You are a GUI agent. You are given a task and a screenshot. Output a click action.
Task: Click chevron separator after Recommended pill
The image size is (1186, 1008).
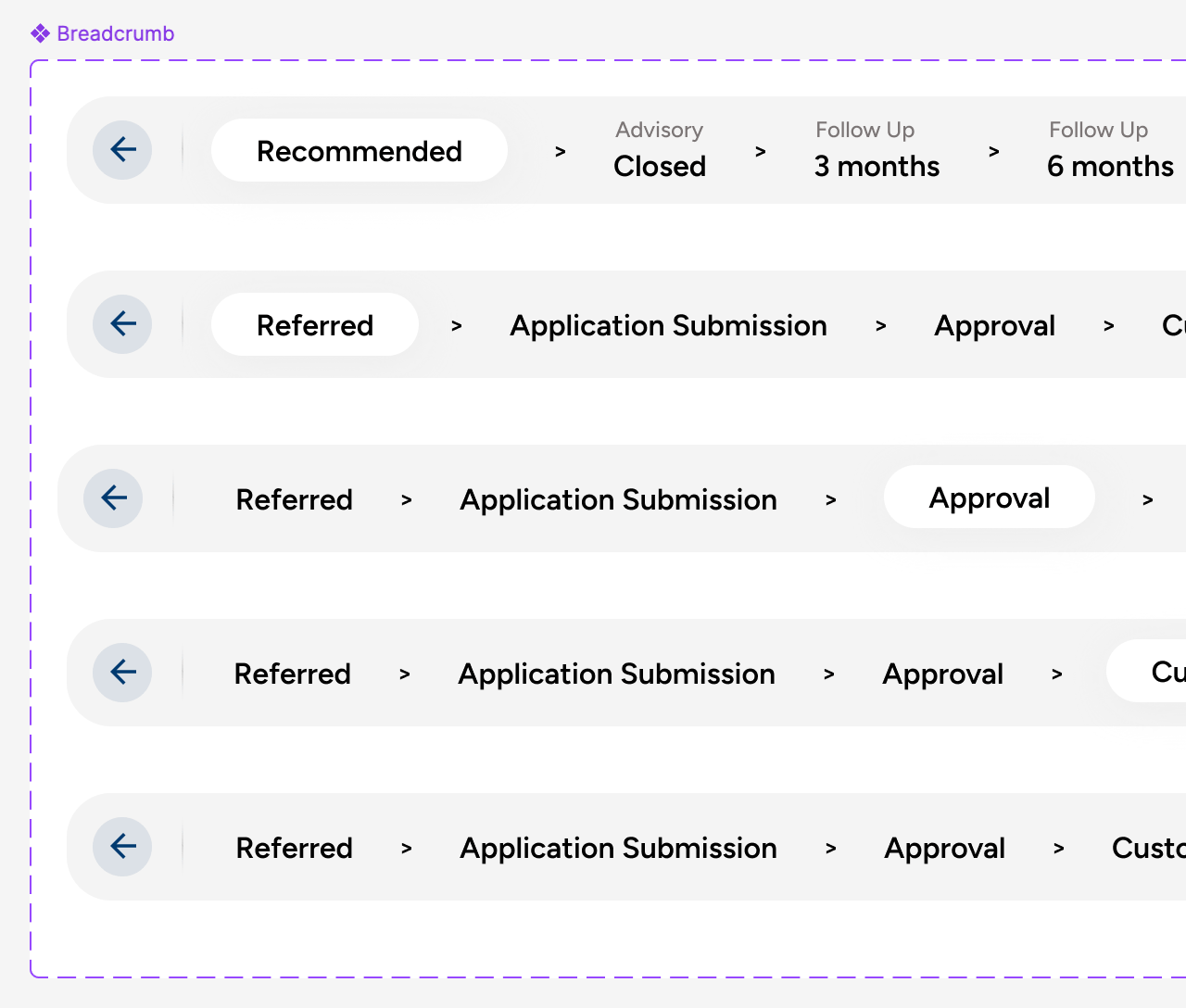561,151
